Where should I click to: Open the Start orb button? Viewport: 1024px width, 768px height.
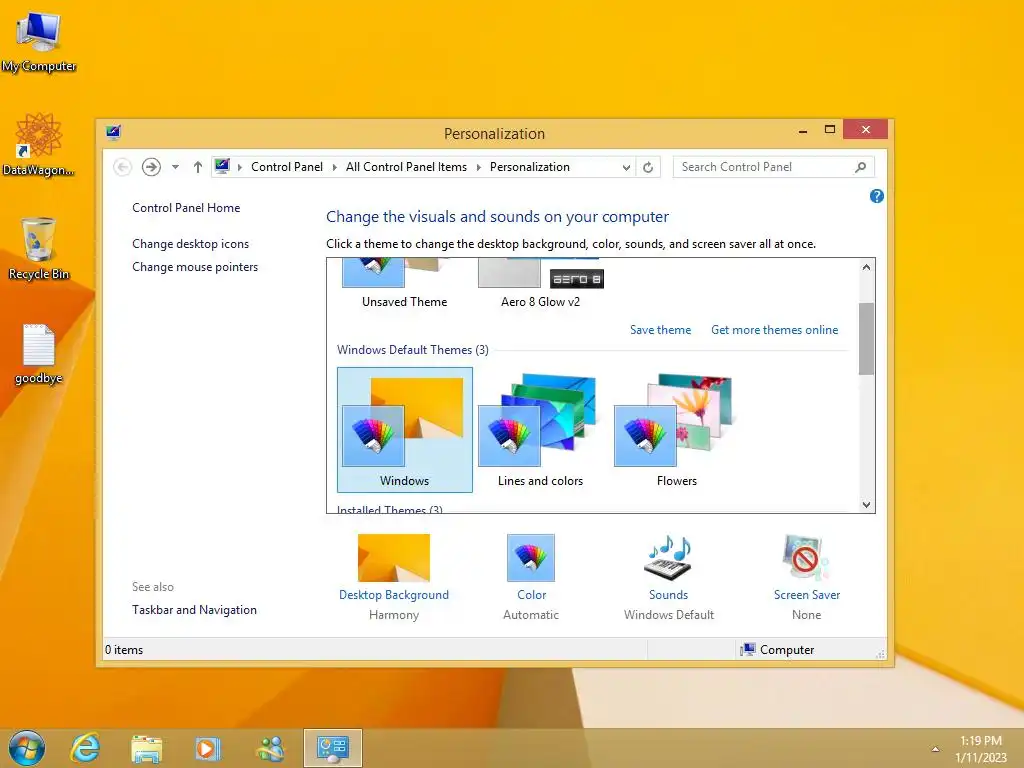click(27, 748)
